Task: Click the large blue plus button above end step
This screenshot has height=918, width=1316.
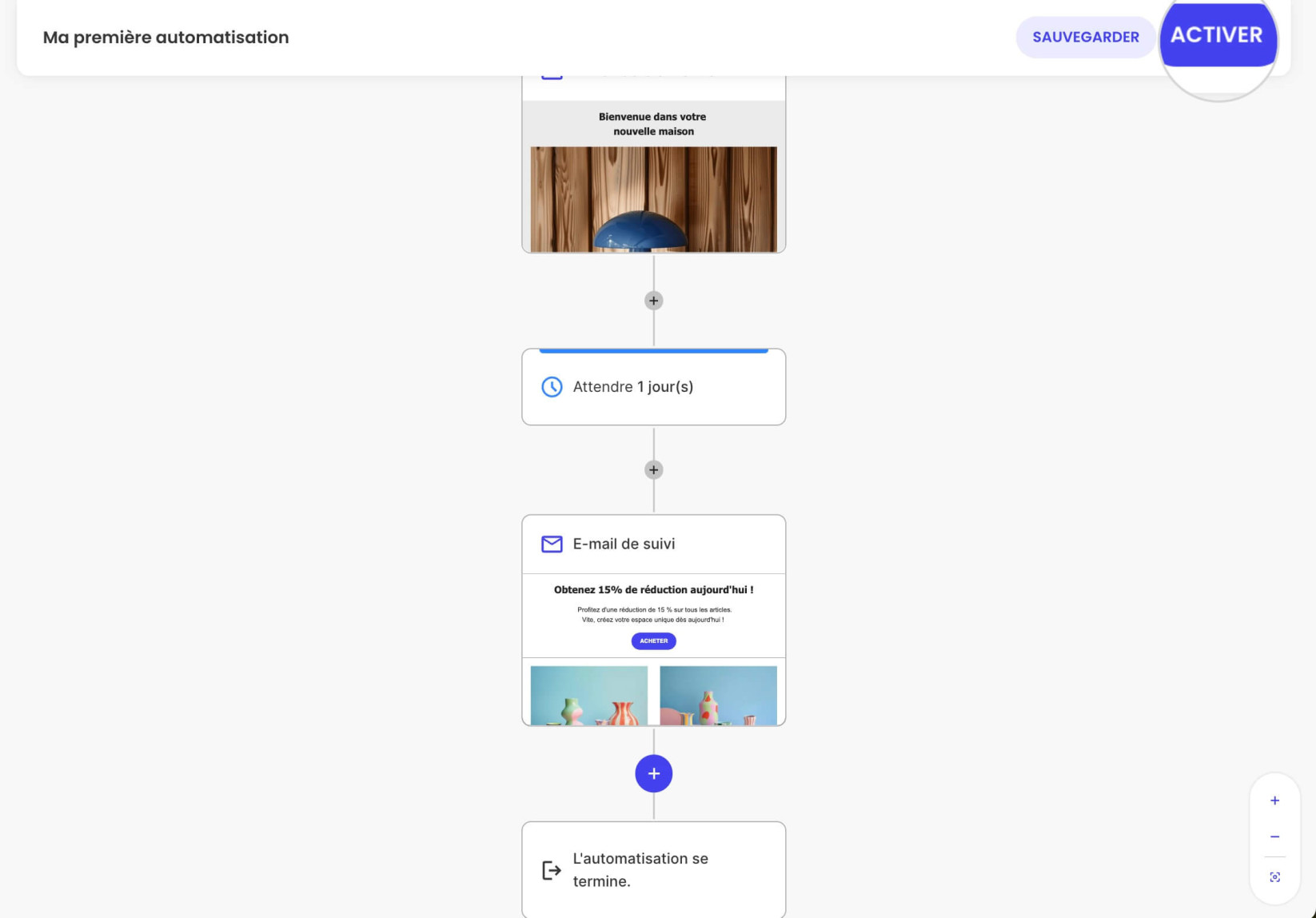Action: coord(653,773)
